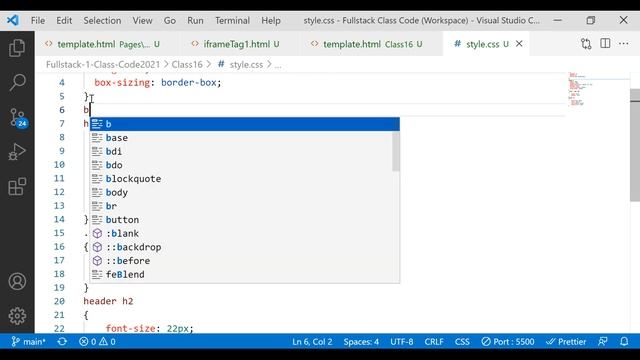Open the Terminal menu
This screenshot has width=640, height=360.
click(x=232, y=20)
